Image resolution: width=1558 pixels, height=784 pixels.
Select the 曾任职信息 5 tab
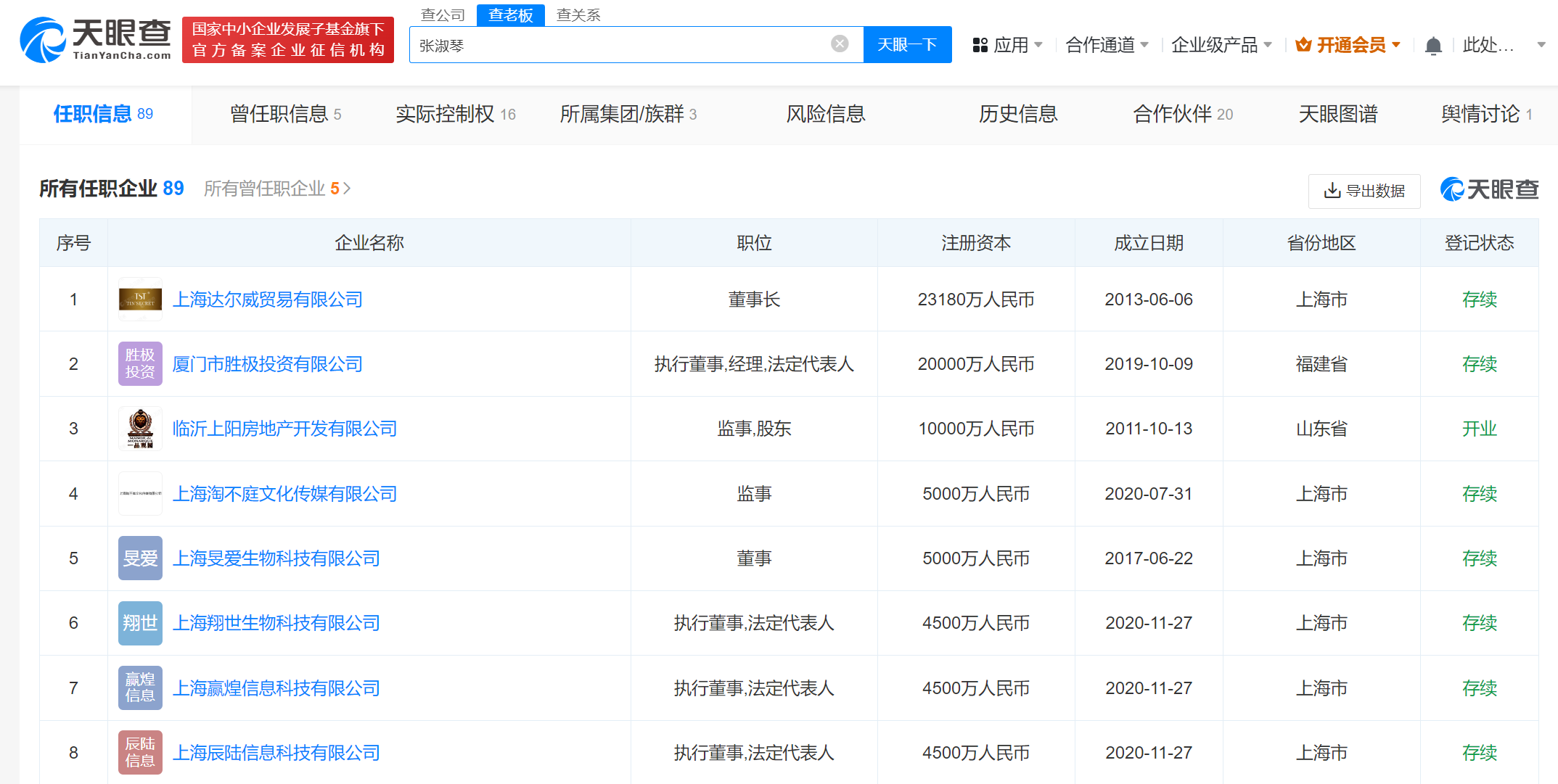pyautogui.click(x=285, y=114)
